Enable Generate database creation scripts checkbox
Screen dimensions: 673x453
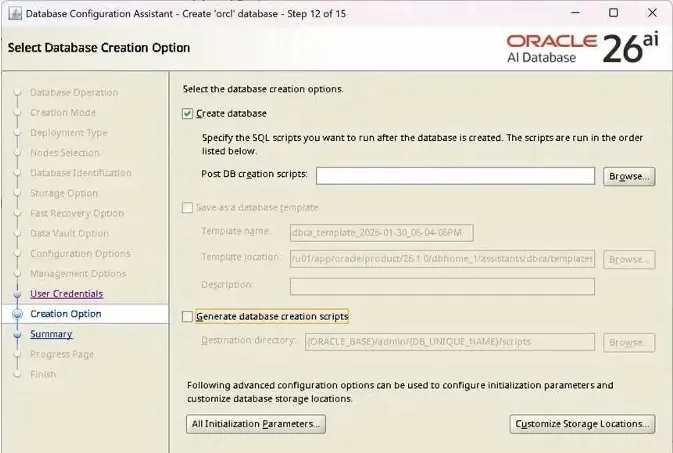[187, 316]
